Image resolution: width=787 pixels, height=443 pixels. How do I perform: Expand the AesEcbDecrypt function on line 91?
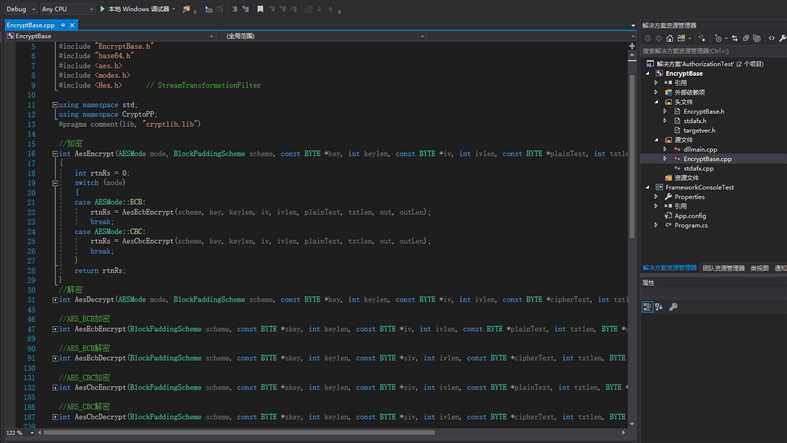[x=55, y=358]
